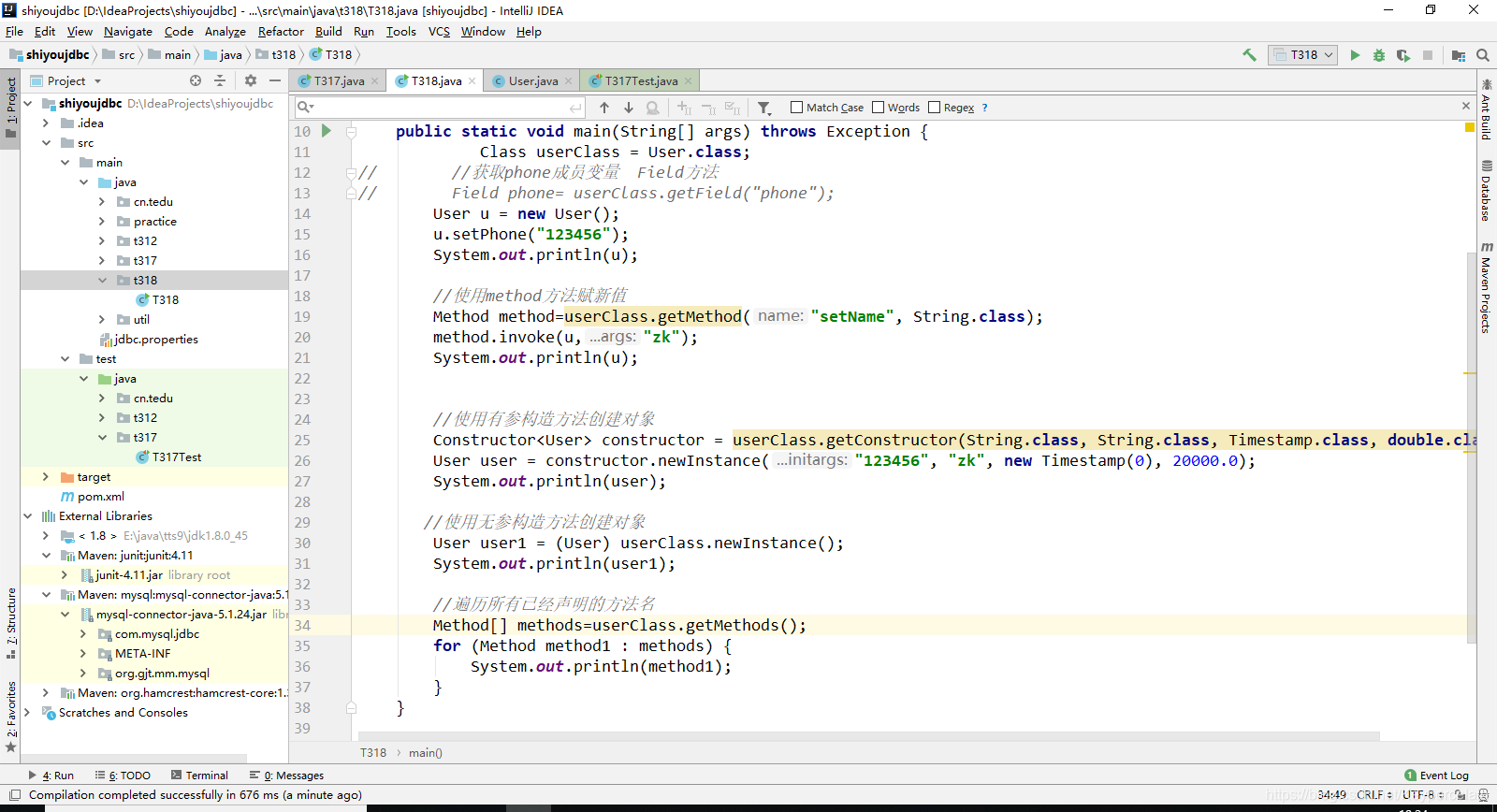Open the Terminal tool window

click(199, 776)
